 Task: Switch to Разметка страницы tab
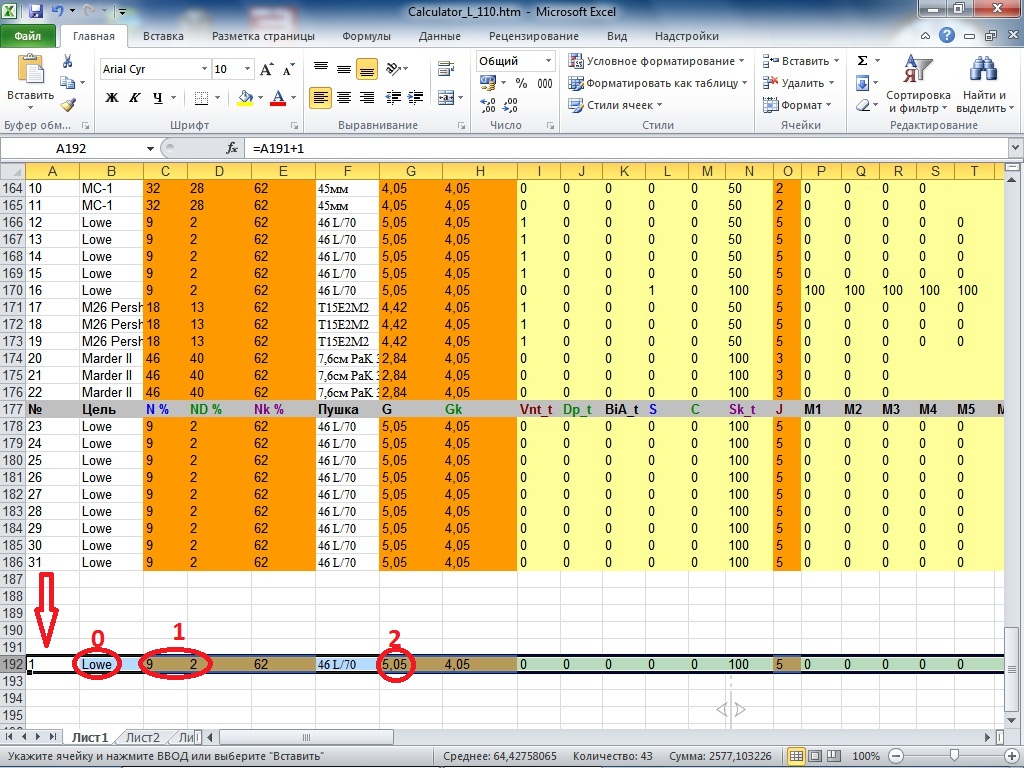pos(263,36)
